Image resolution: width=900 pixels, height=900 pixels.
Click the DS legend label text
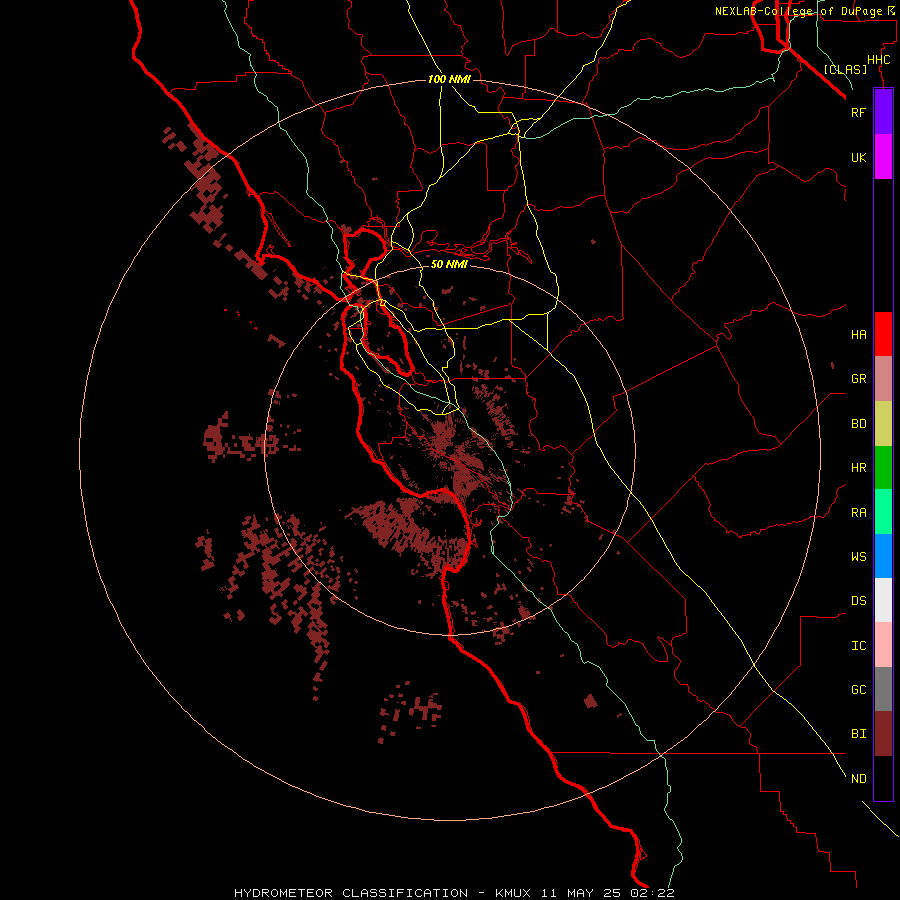point(858,601)
